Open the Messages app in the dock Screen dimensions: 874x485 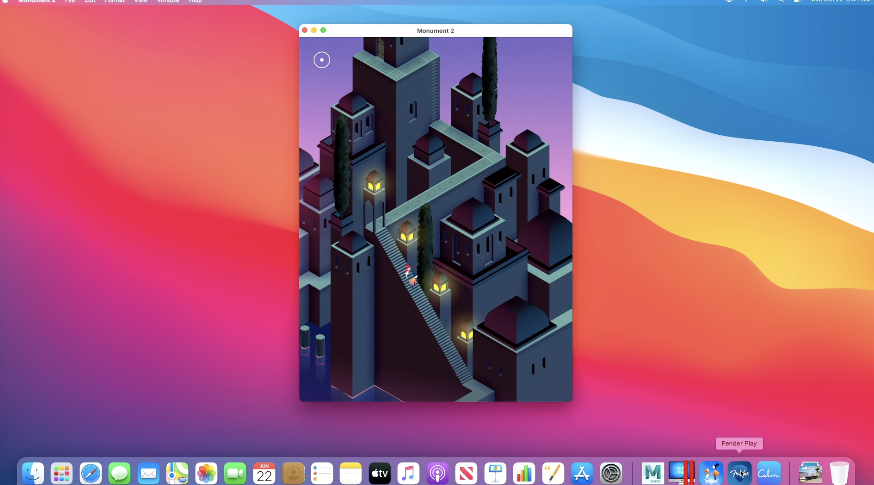pyautogui.click(x=119, y=473)
